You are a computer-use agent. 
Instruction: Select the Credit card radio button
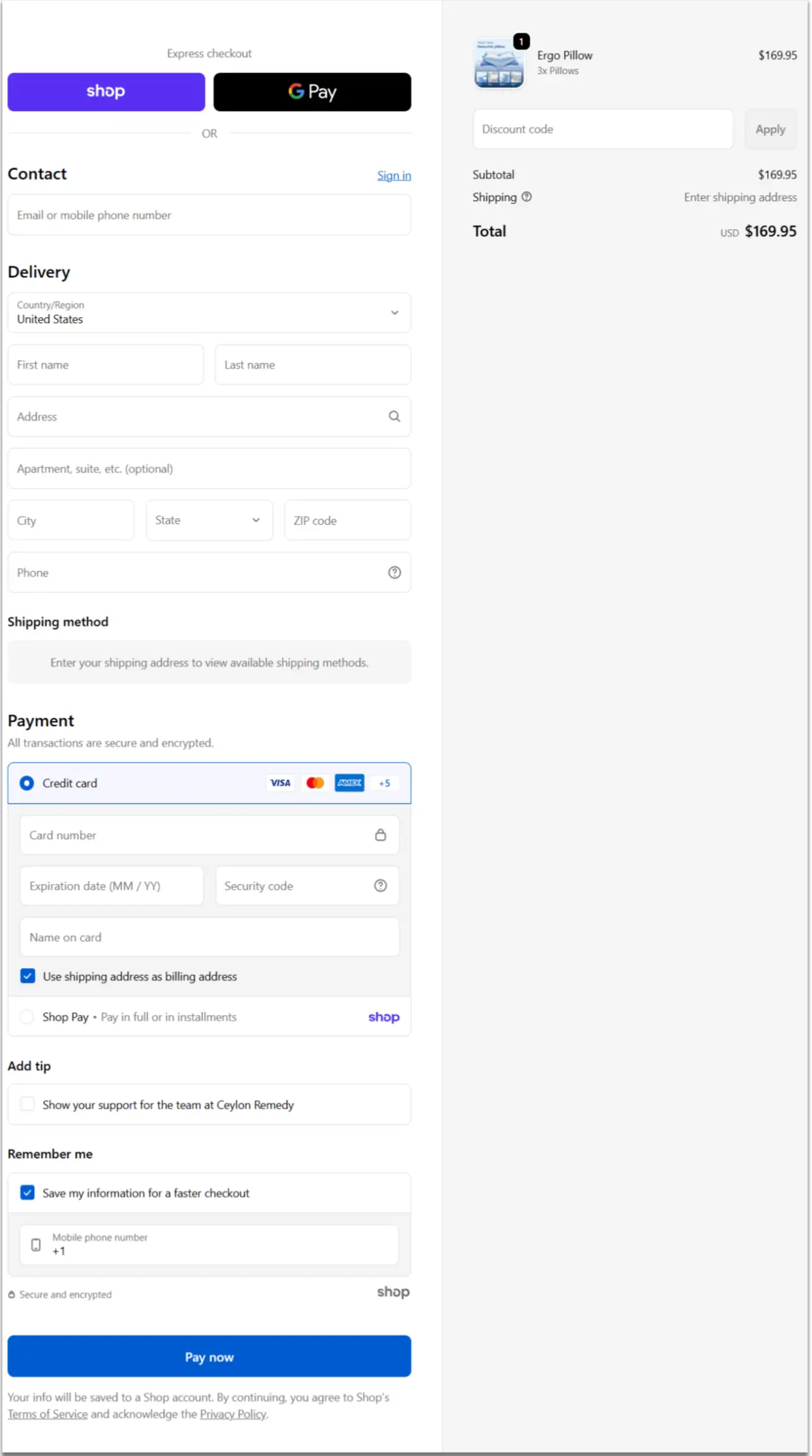click(27, 783)
